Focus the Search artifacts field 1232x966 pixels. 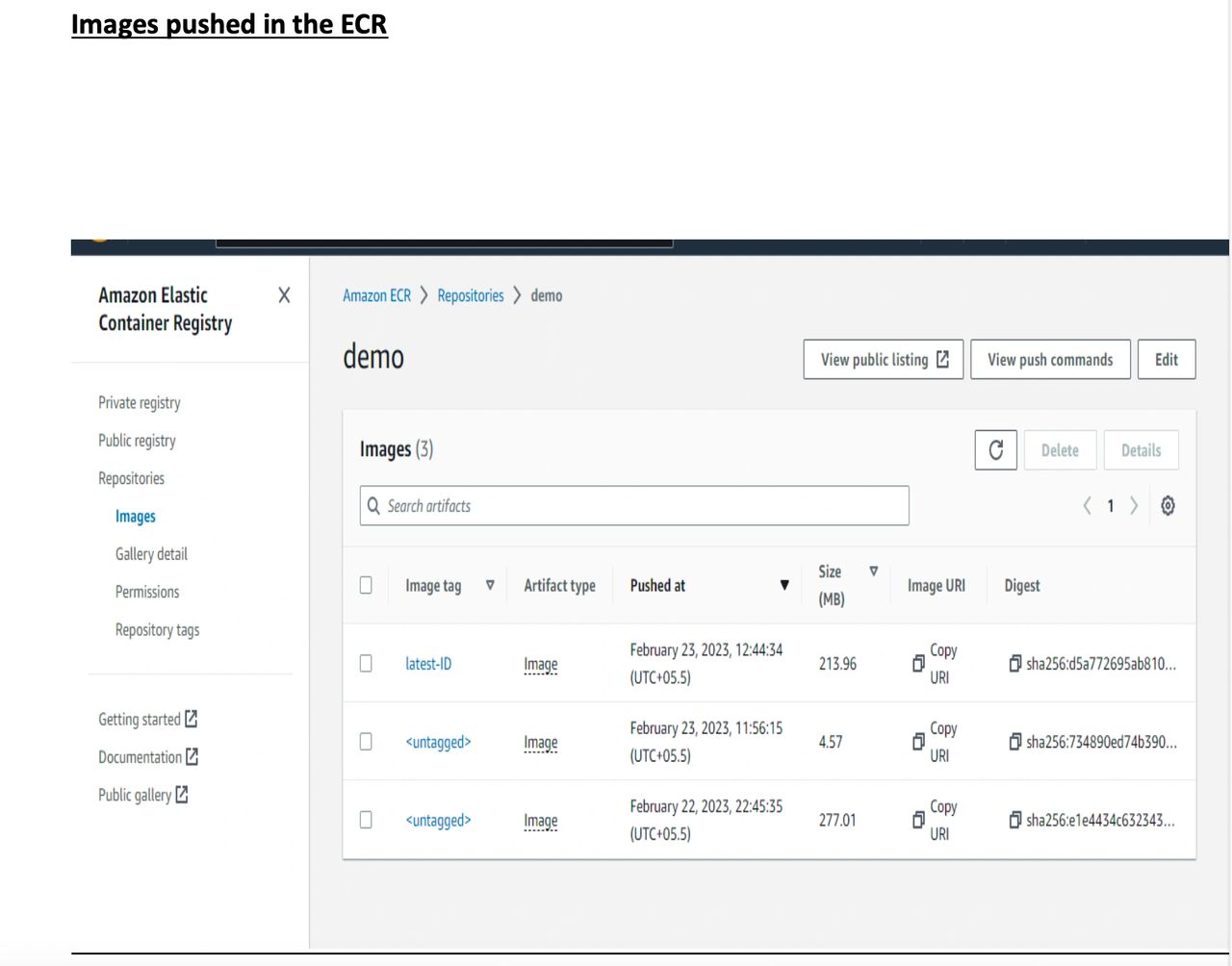634,506
